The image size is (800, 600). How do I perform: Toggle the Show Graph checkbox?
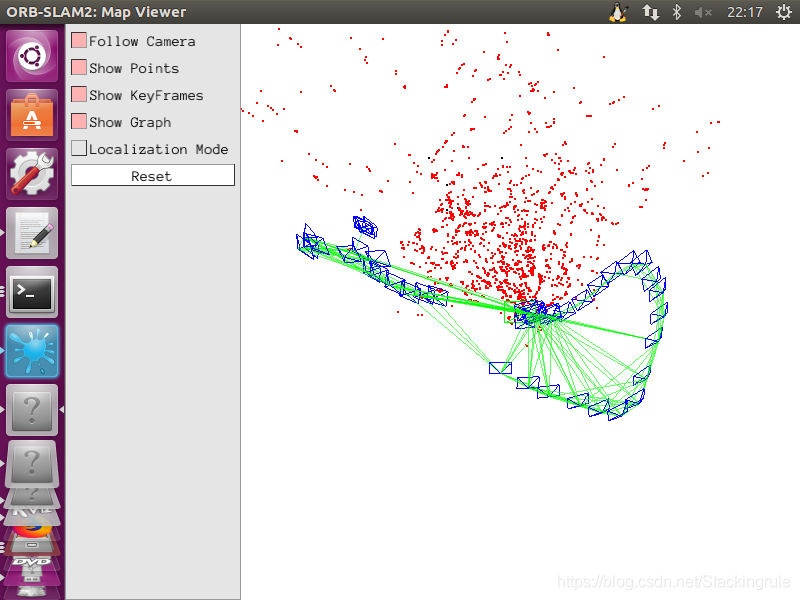click(x=79, y=121)
